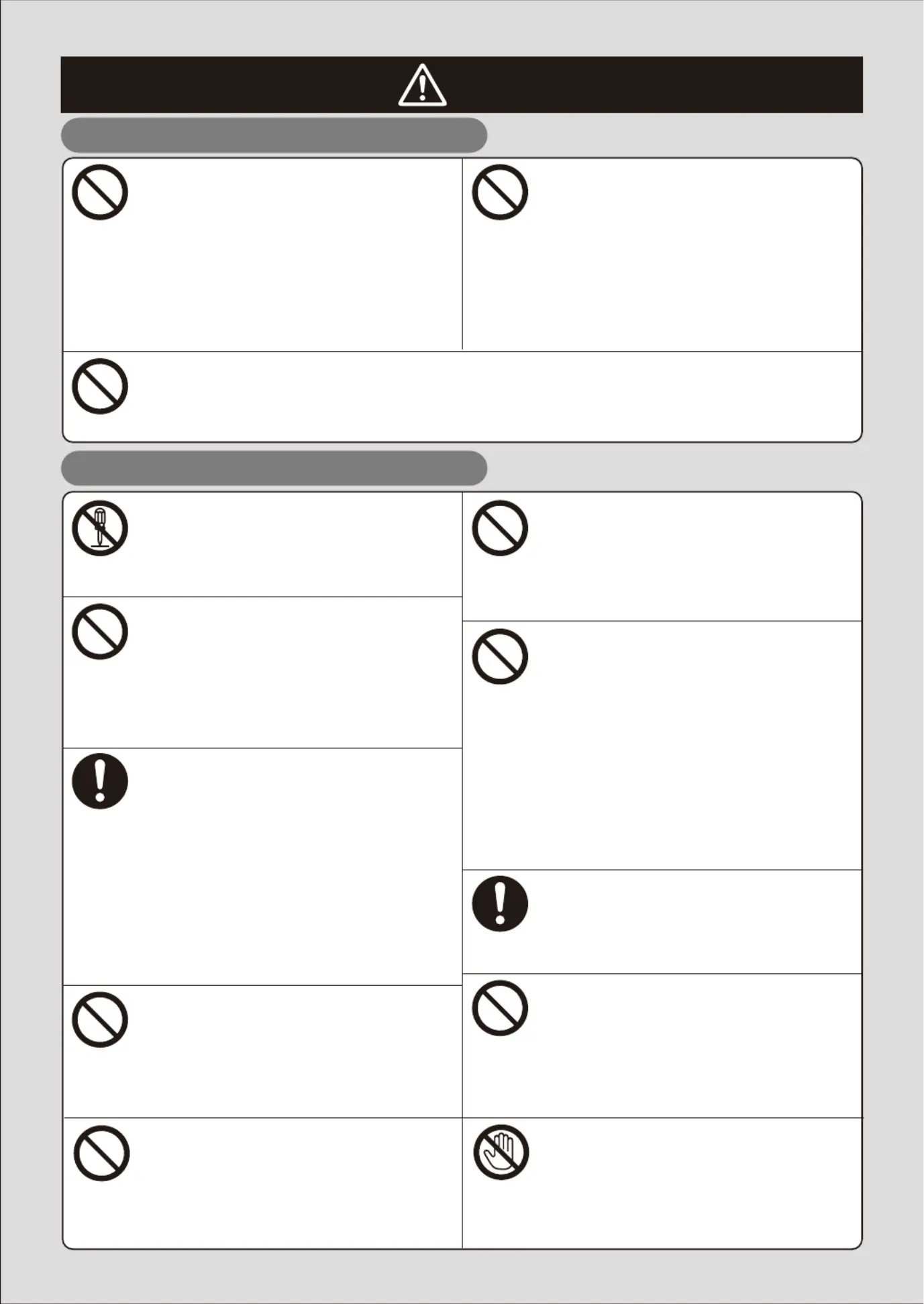This screenshot has width=924, height=1304.
Task: Click the first gray rounded section heading bar
Action: tap(274, 135)
